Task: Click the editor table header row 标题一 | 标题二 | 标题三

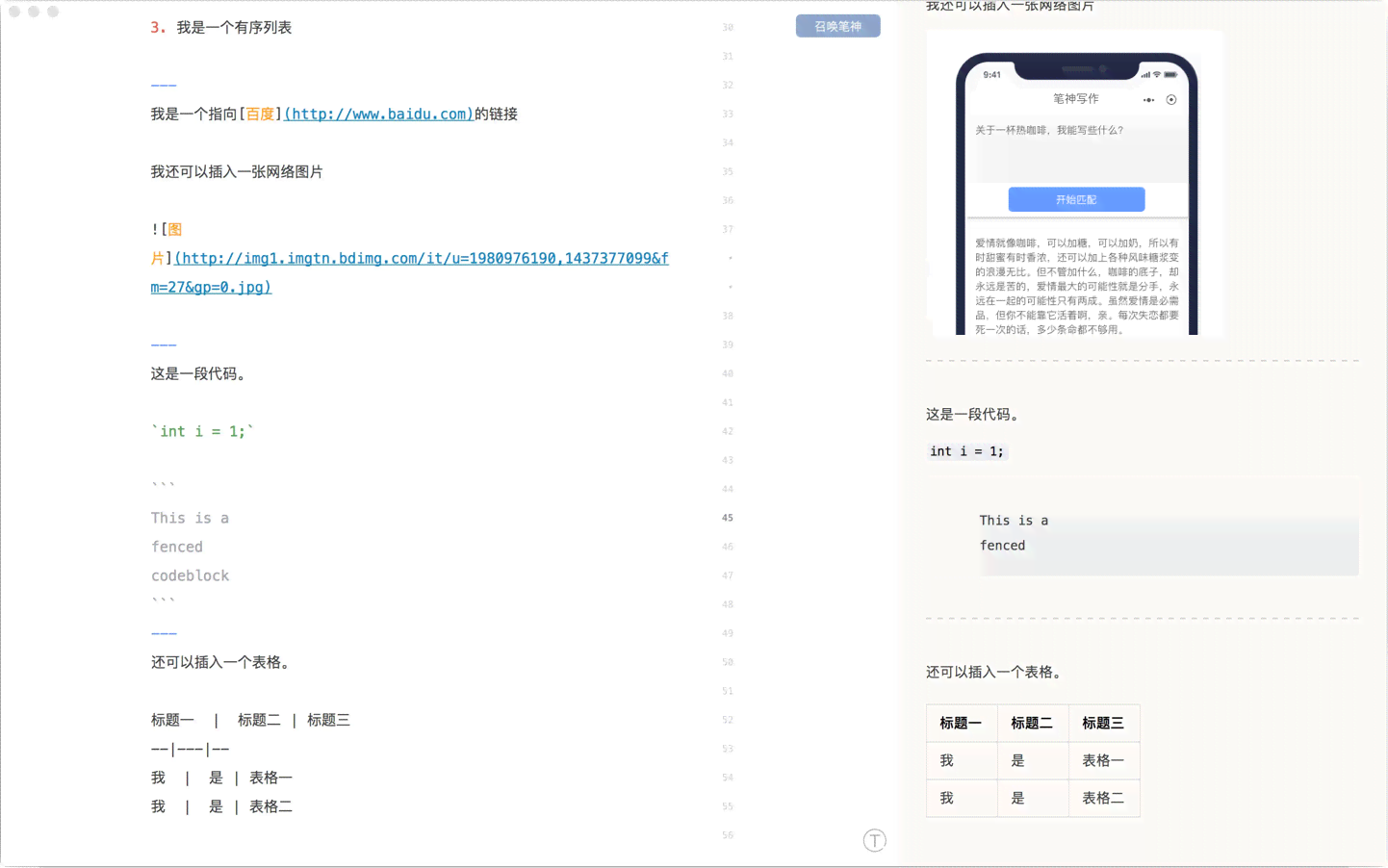Action: point(250,720)
